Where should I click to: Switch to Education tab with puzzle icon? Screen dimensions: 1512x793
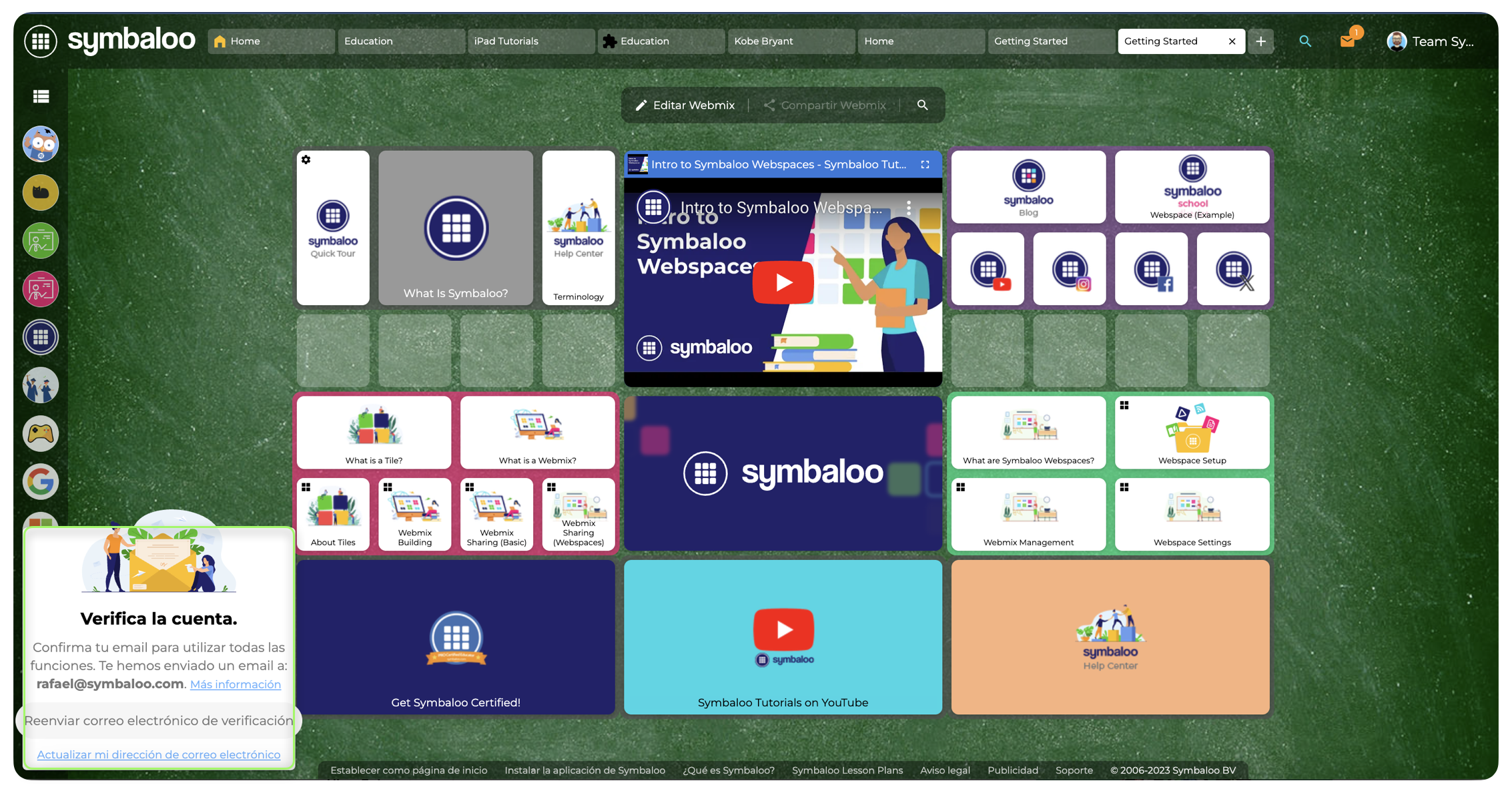(x=661, y=41)
